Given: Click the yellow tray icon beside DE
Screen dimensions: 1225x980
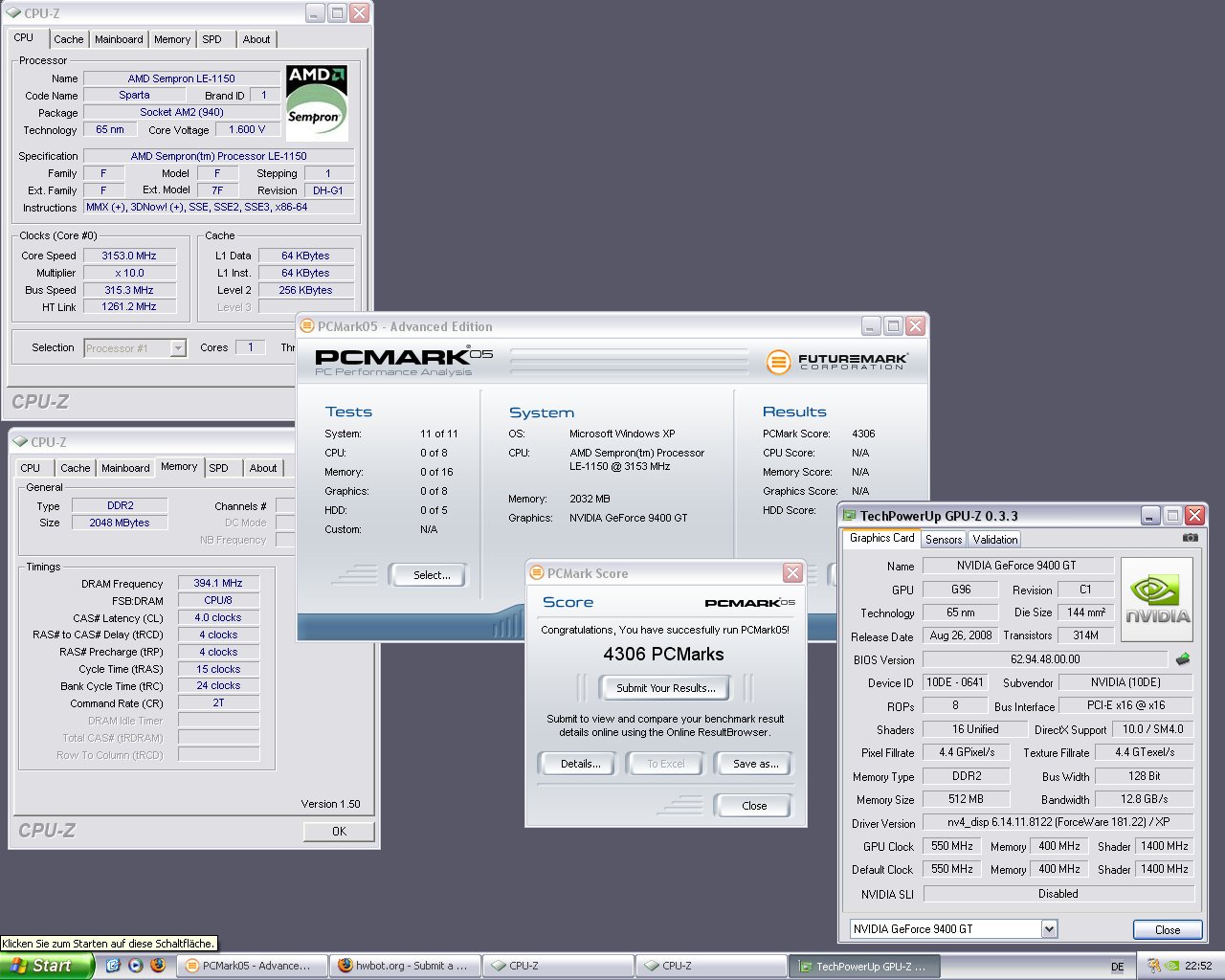Looking at the screenshot, I should click(1153, 966).
